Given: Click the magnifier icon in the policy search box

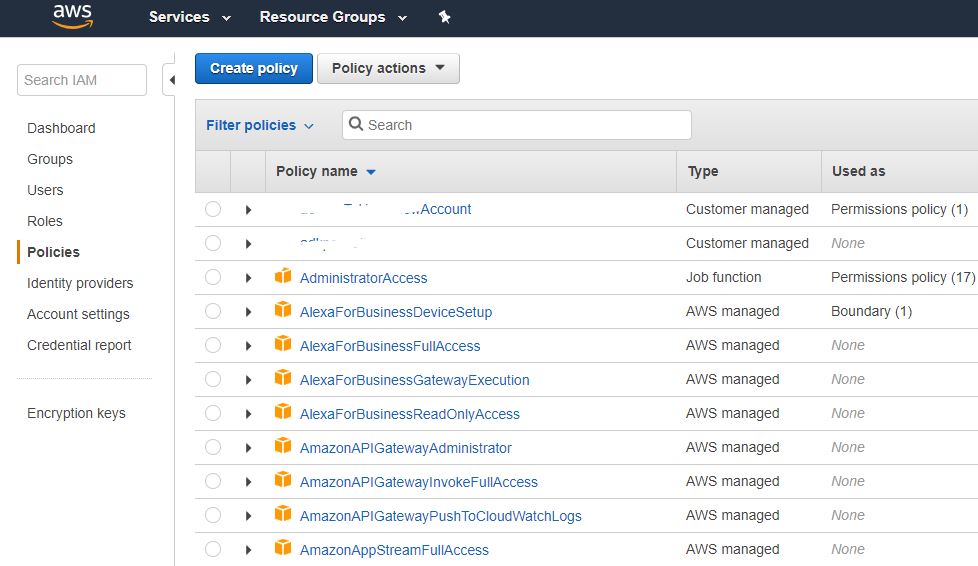Looking at the screenshot, I should 356,124.
